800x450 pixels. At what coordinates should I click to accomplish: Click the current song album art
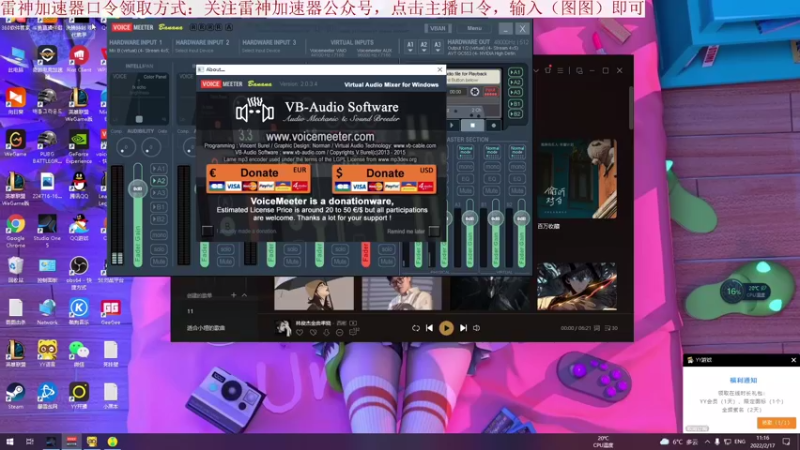283,328
